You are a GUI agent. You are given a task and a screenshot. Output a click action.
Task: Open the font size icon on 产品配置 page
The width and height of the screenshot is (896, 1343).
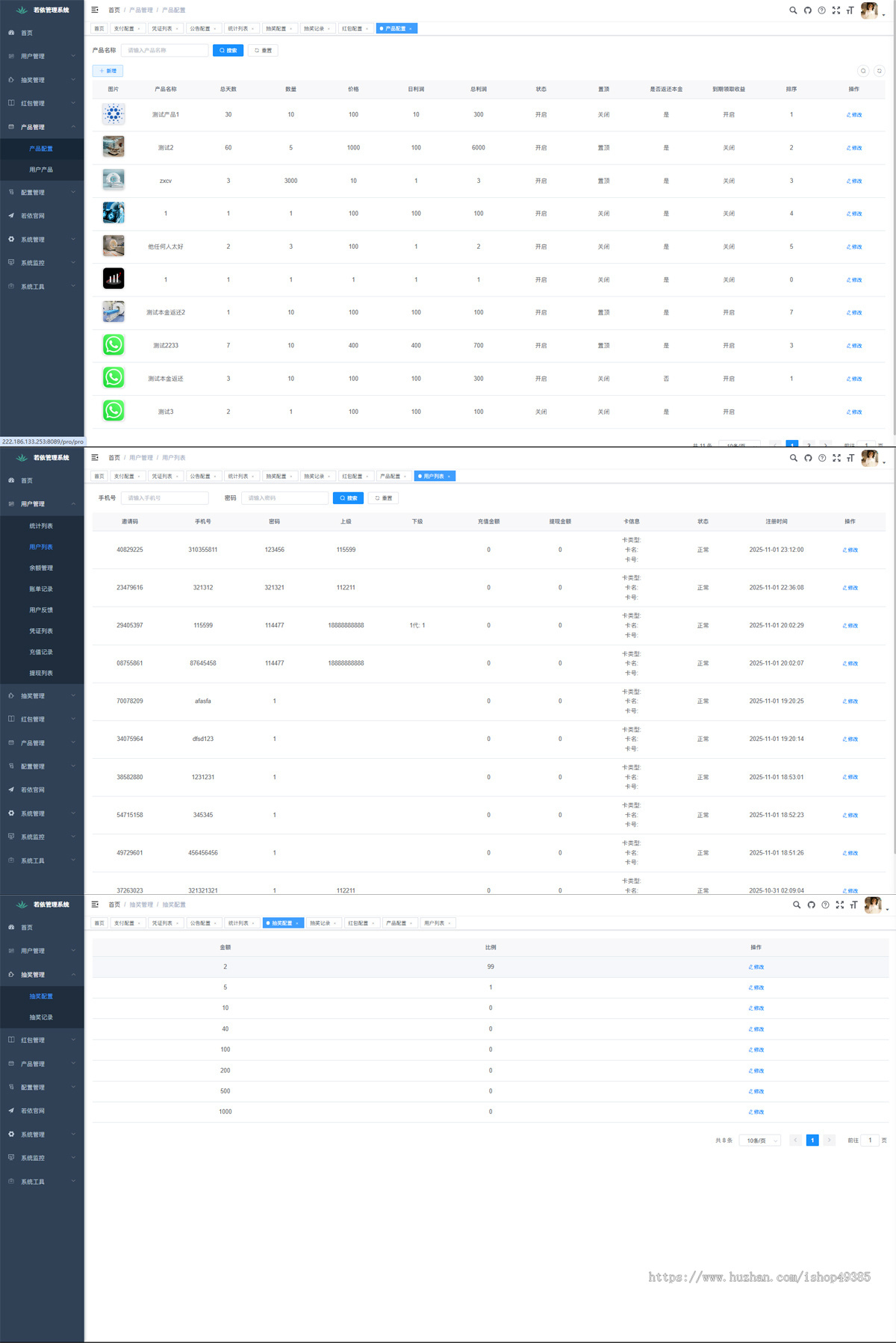850,10
